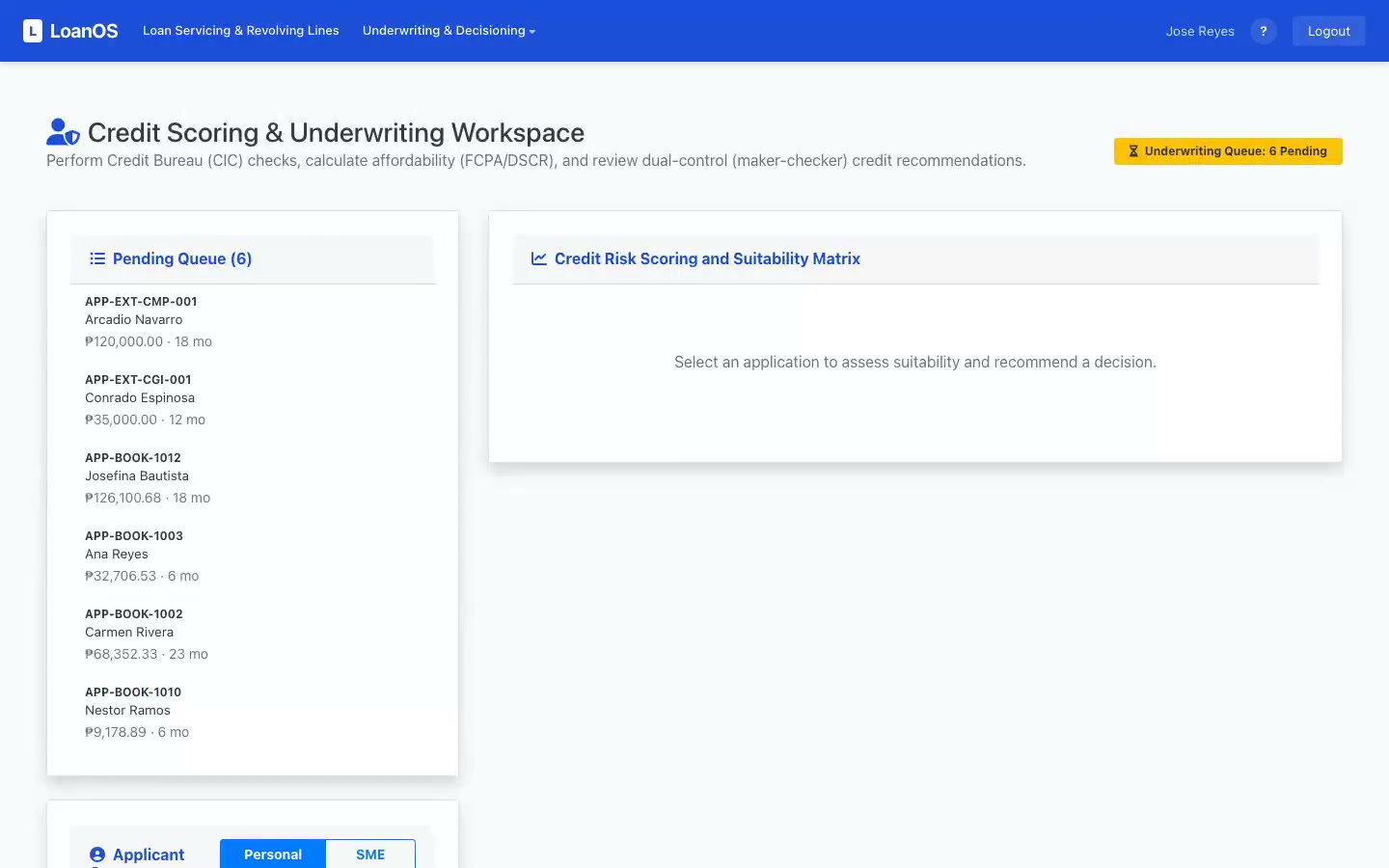Click the LoanOS brand name
The width and height of the screenshot is (1389, 868).
pyautogui.click(x=84, y=31)
